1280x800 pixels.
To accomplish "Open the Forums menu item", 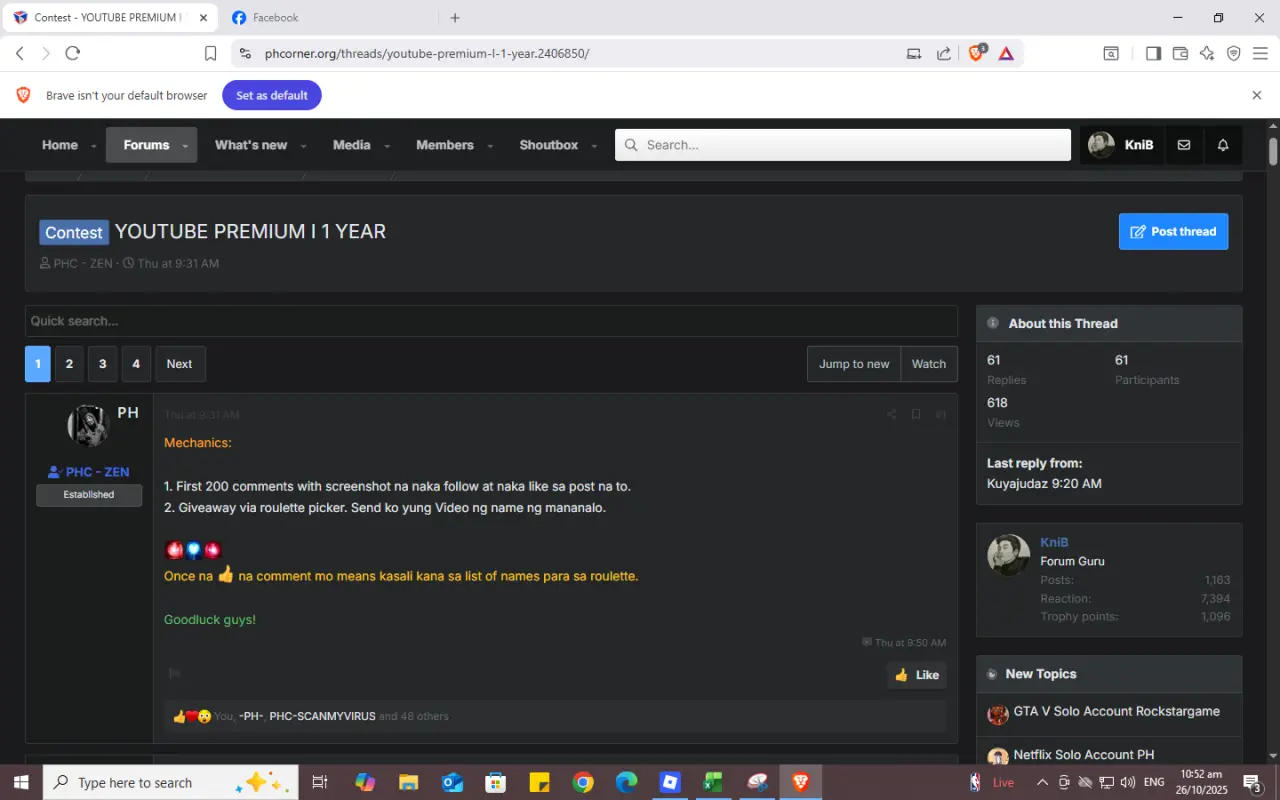I will click(x=146, y=145).
